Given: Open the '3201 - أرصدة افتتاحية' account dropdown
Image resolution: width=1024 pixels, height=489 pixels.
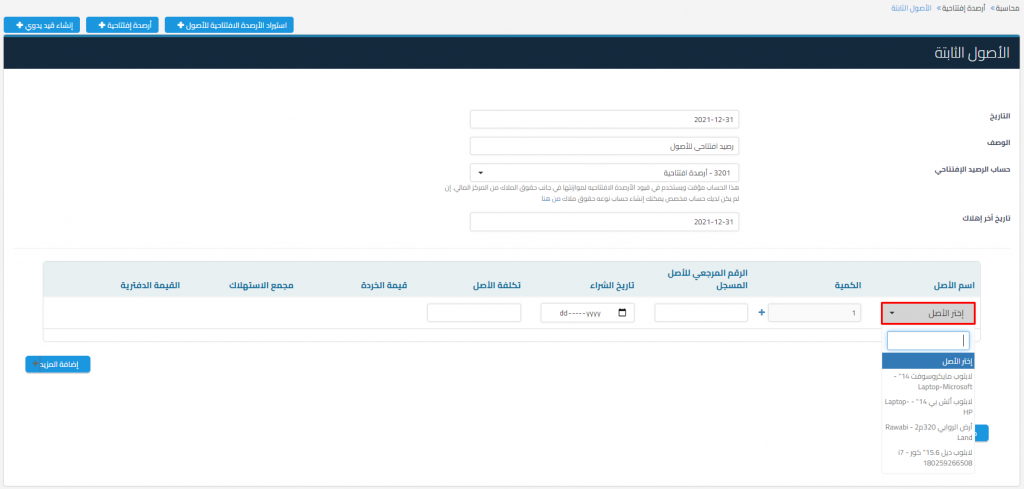Looking at the screenshot, I should [605, 173].
